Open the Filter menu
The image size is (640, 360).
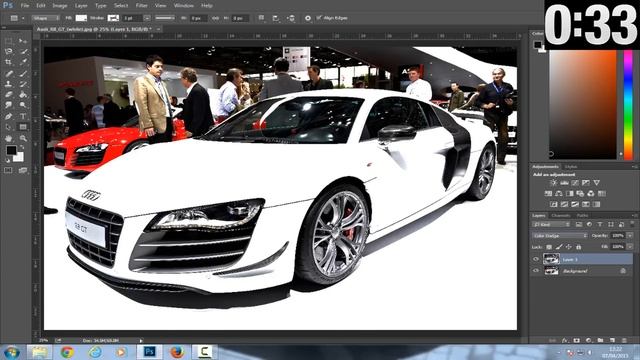tap(142, 5)
